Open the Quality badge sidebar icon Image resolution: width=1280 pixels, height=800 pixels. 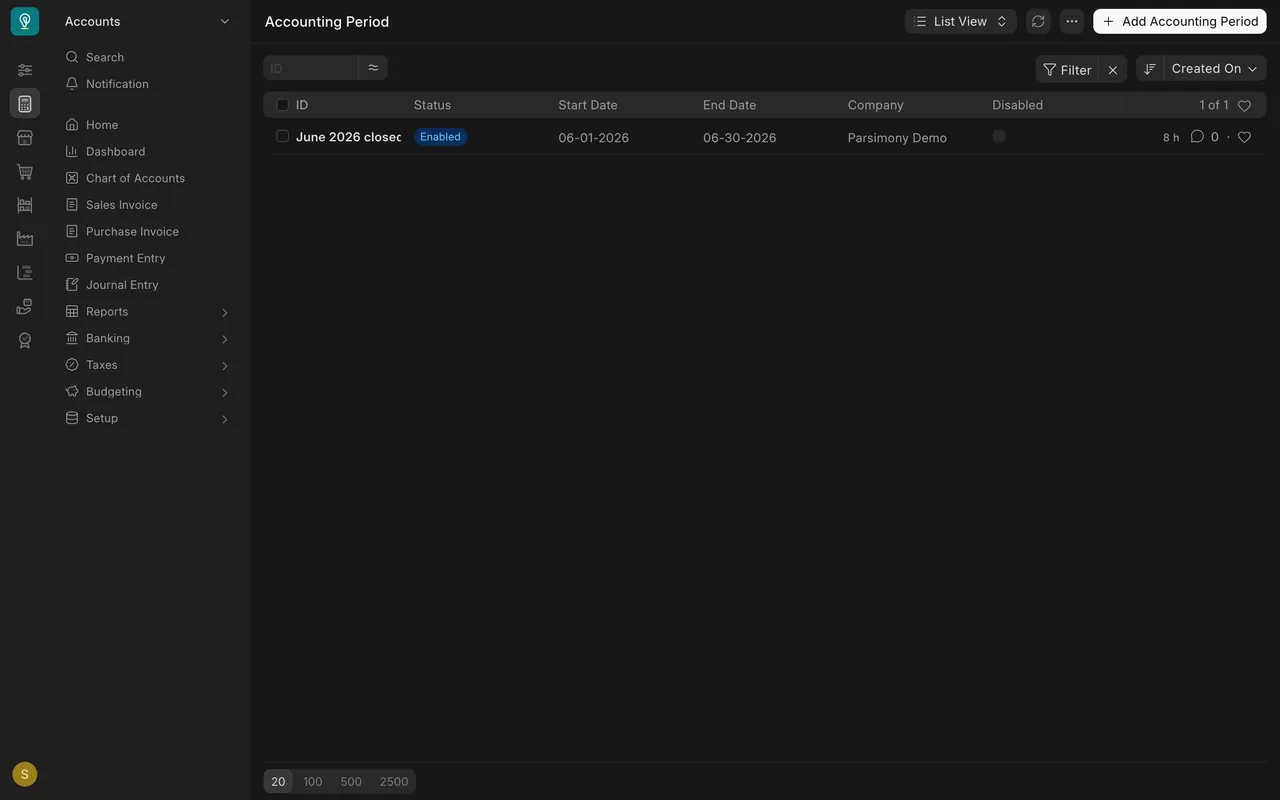(25, 340)
